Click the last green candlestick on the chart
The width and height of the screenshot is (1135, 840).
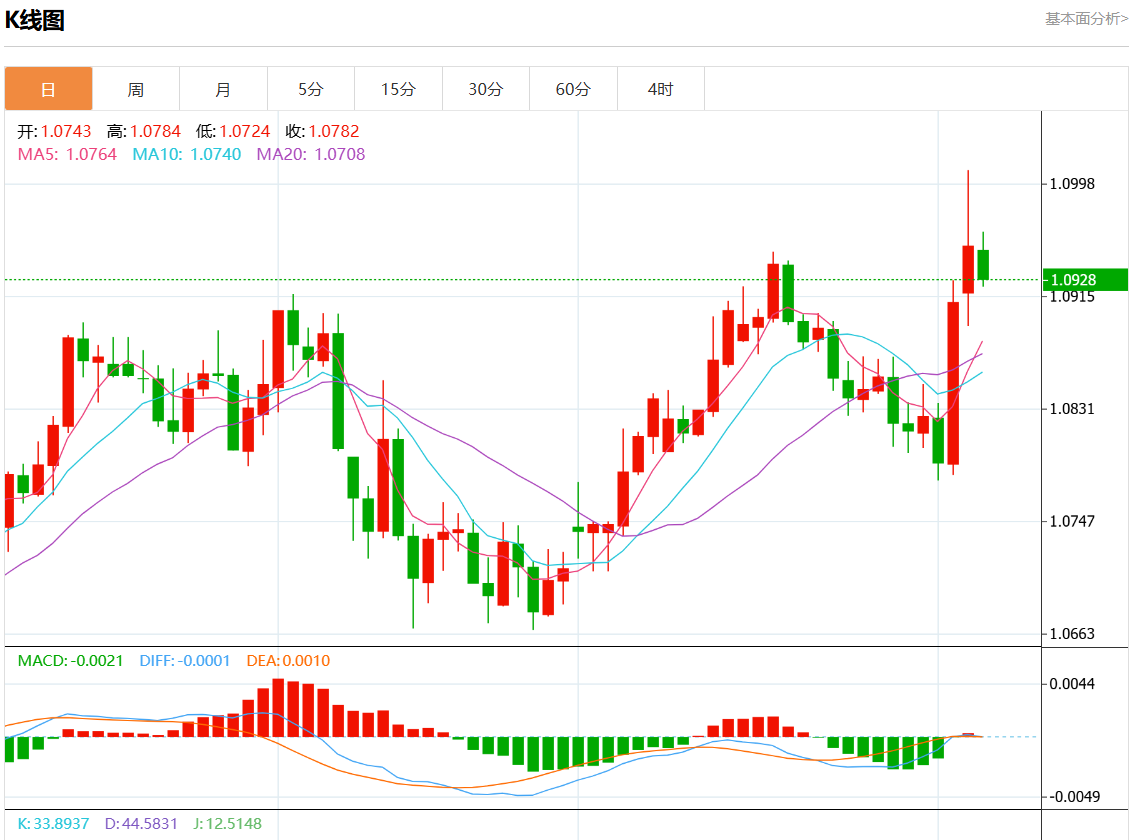[x=983, y=264]
